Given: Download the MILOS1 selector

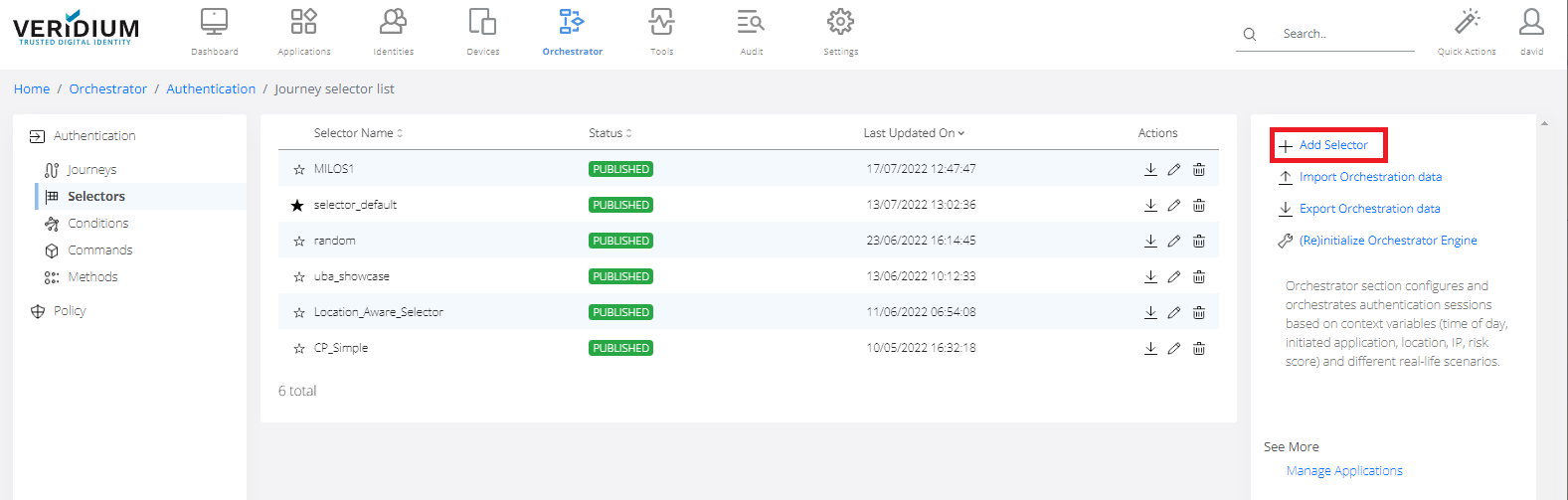Looking at the screenshot, I should [x=1150, y=169].
